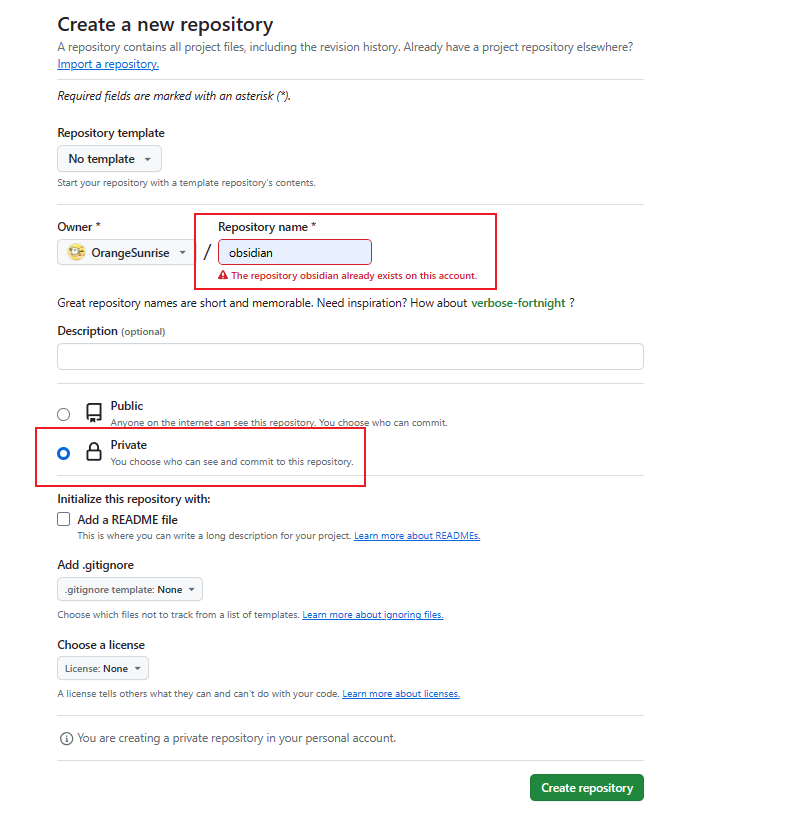Enable the Add a README file checkbox

click(x=64, y=520)
